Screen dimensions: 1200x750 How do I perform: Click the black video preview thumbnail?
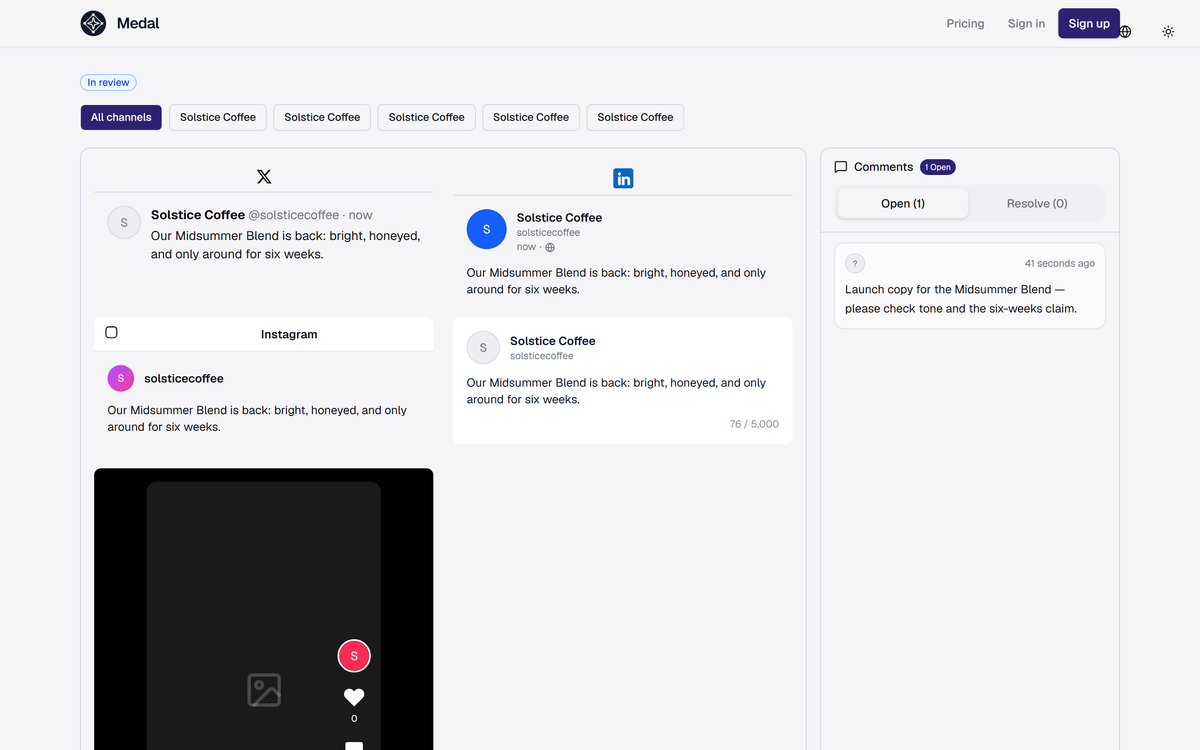(x=264, y=609)
